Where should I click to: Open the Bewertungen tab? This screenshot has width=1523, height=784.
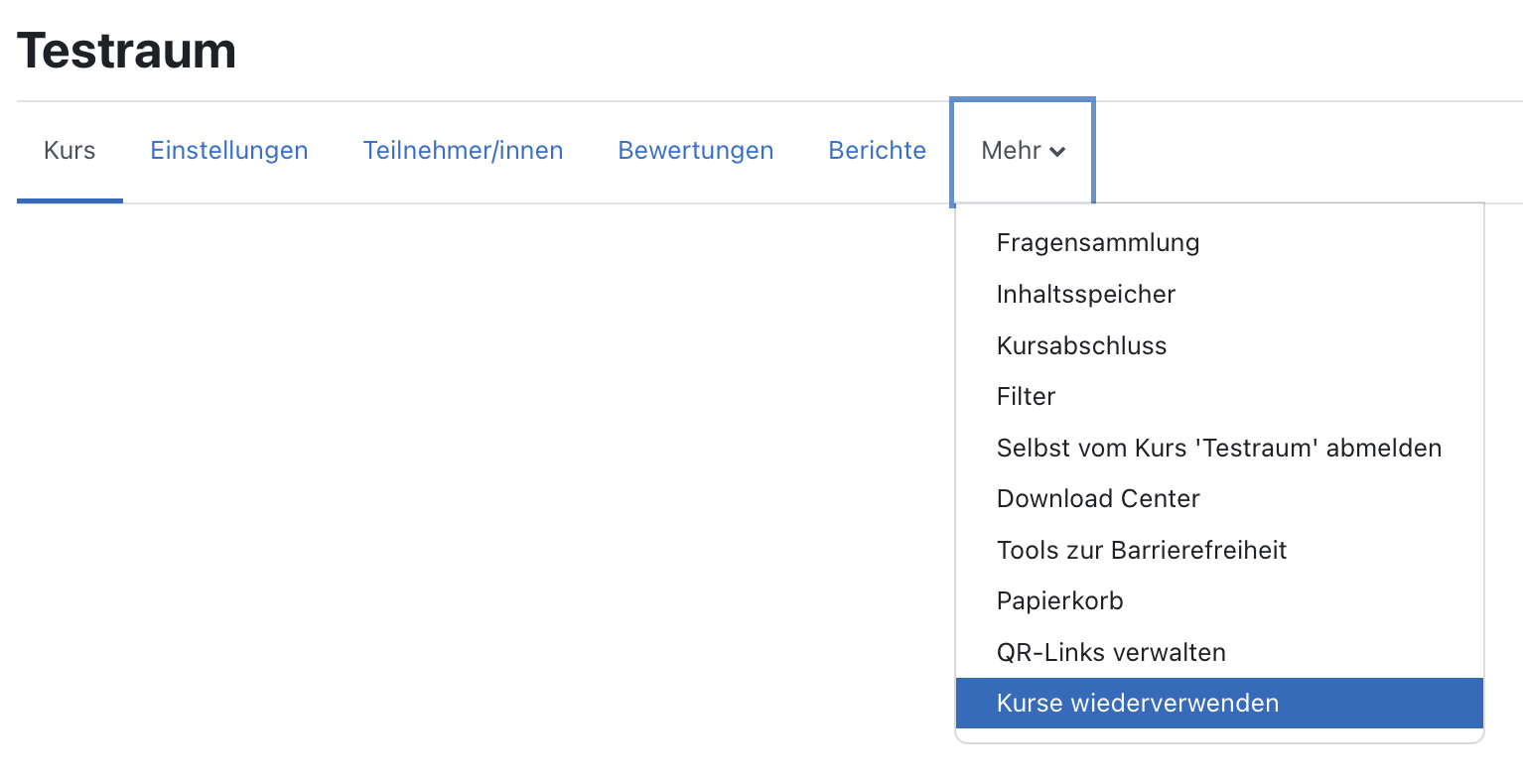tap(695, 150)
